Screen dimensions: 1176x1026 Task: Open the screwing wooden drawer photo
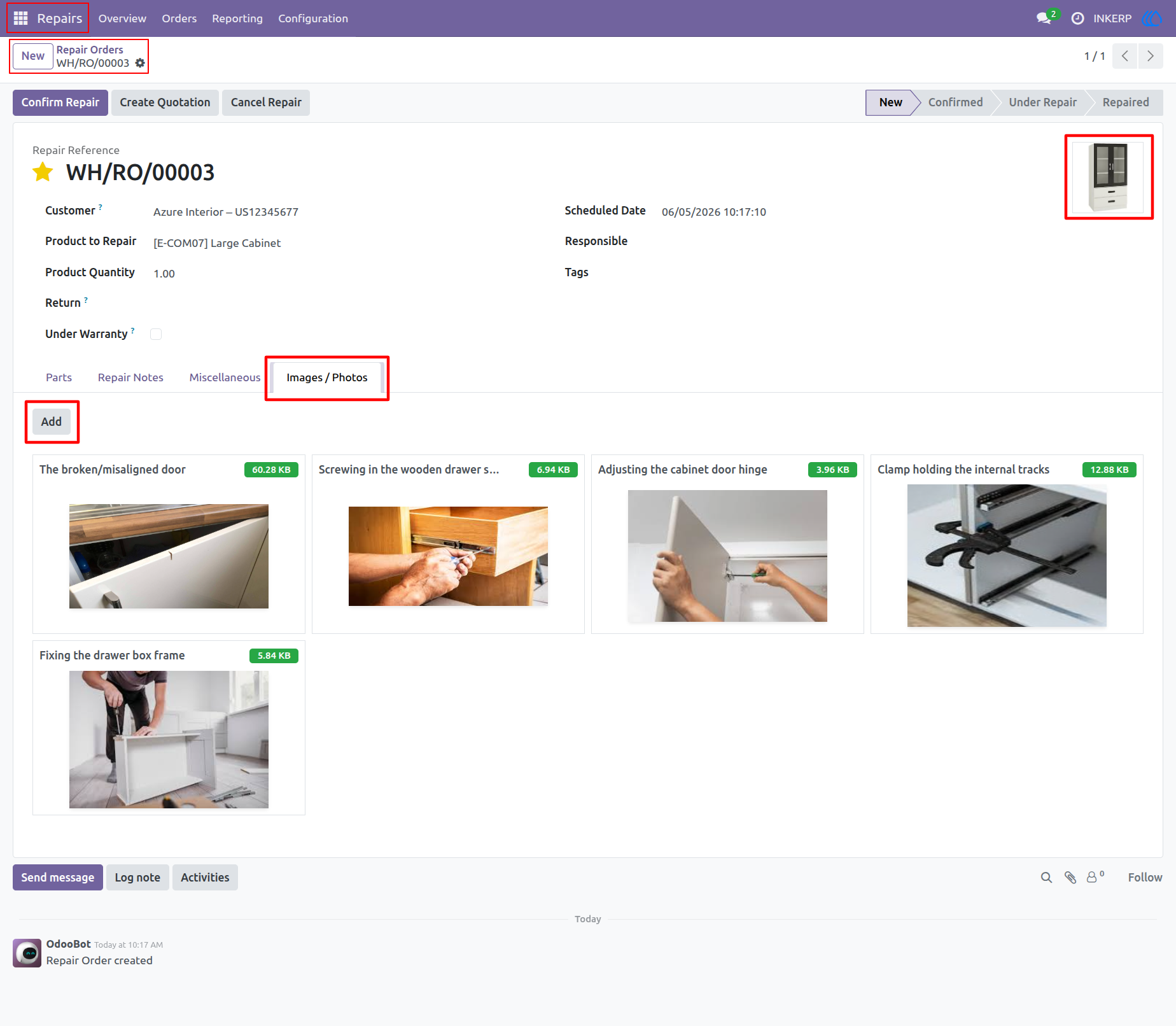[x=448, y=556]
